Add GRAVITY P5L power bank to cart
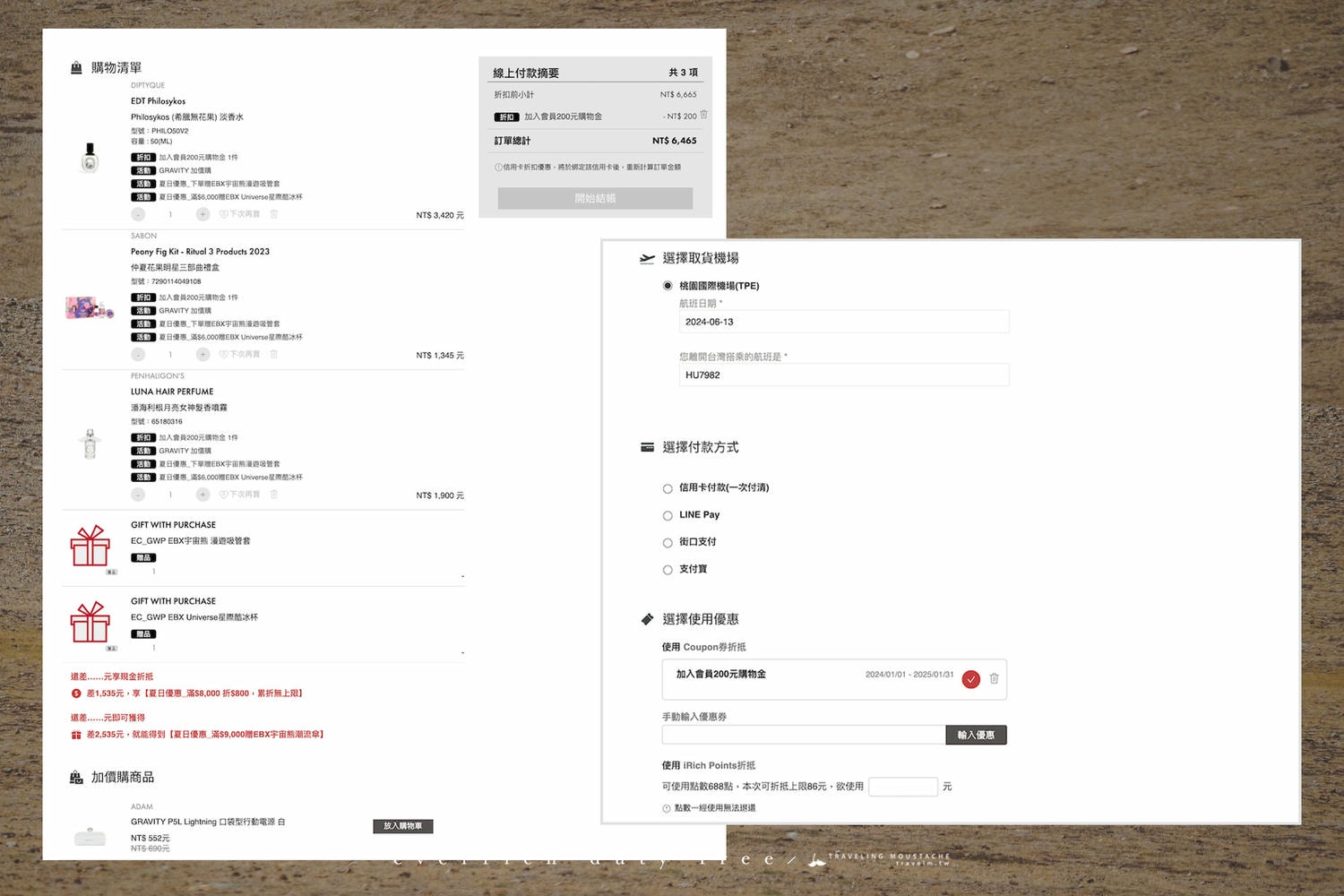Screen dimensions: 1344x896 (403, 826)
